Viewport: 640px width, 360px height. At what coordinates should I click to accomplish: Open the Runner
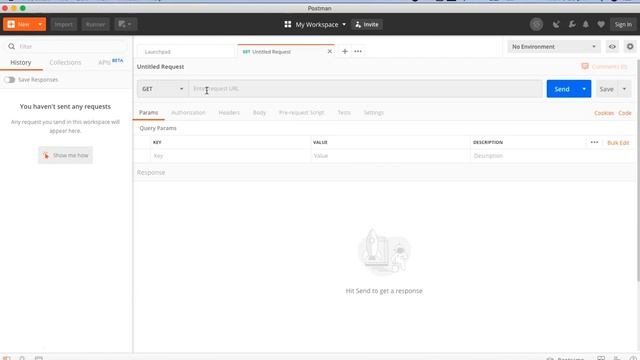[96, 24]
